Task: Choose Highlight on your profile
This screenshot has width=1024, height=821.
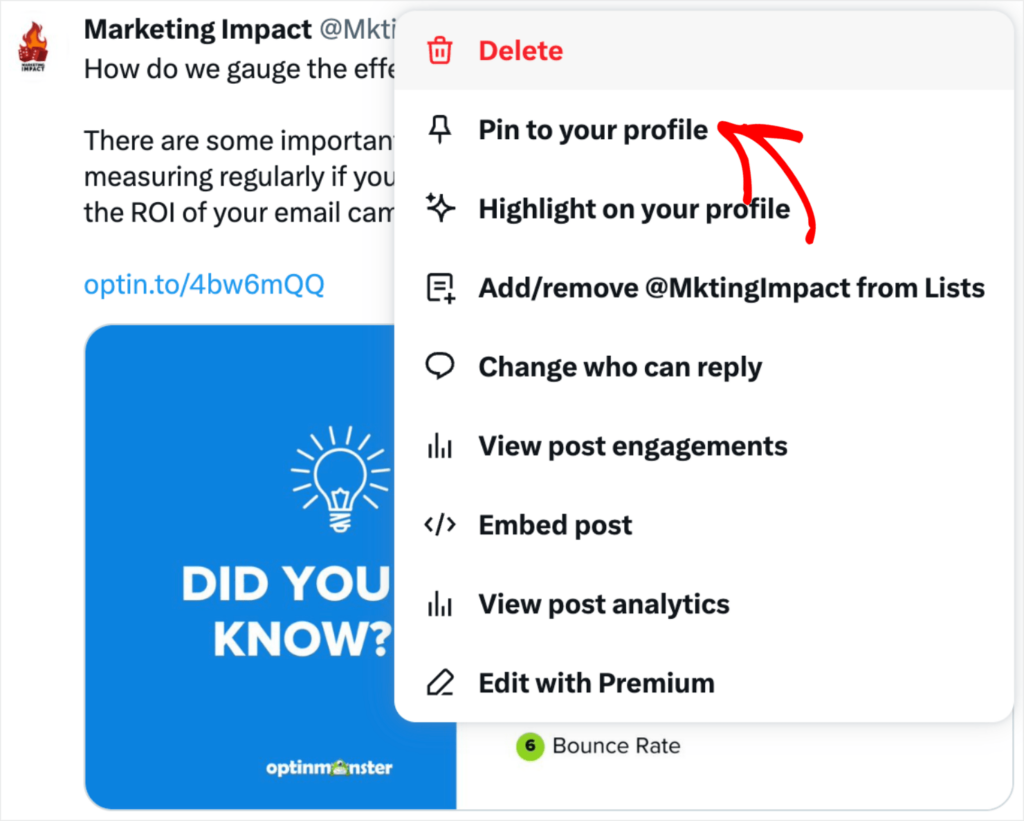Action: pos(633,208)
